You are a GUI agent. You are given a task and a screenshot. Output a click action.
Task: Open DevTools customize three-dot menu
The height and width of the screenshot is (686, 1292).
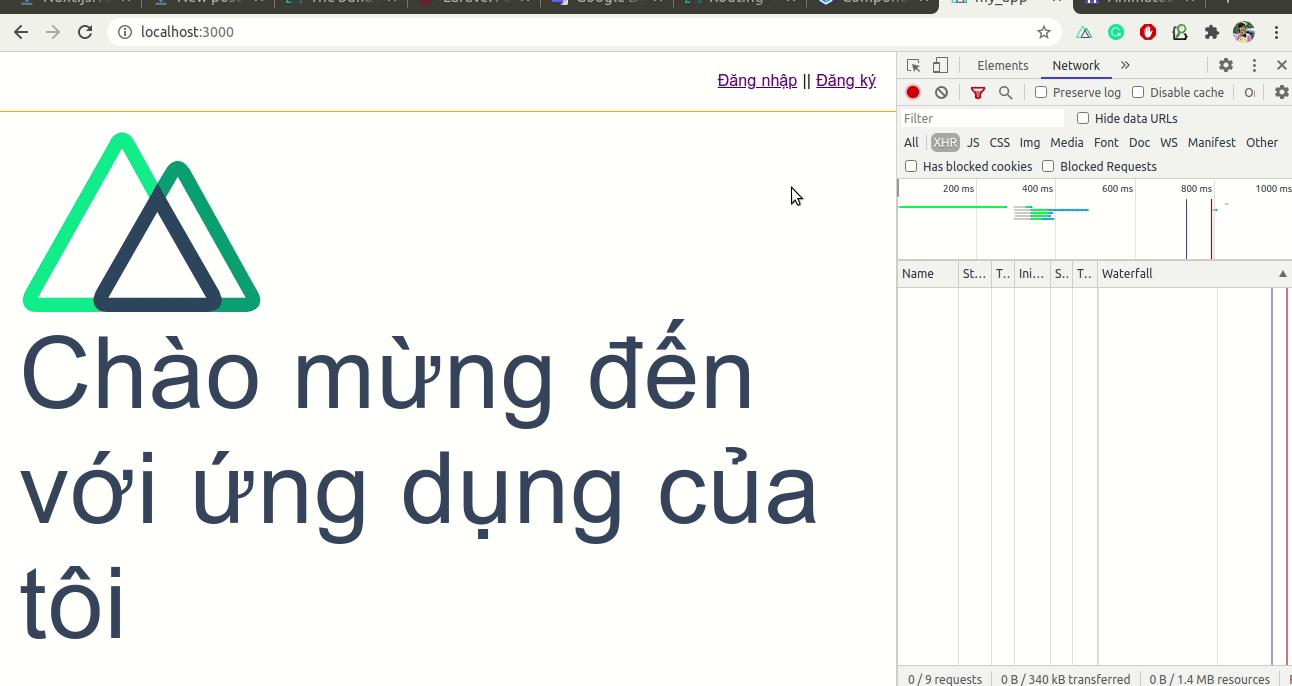1254,65
